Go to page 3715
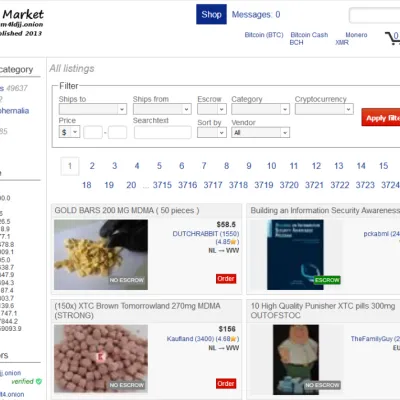 tap(162, 185)
